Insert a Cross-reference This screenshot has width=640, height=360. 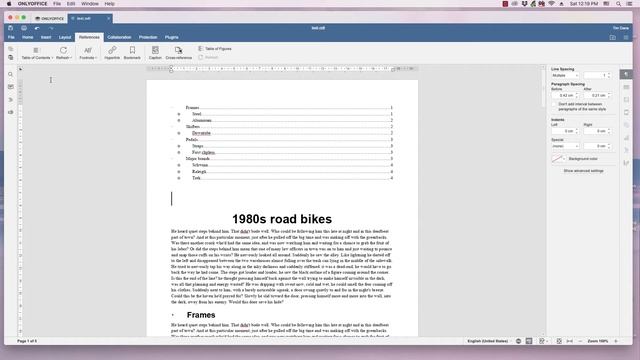pyautogui.click(x=178, y=53)
